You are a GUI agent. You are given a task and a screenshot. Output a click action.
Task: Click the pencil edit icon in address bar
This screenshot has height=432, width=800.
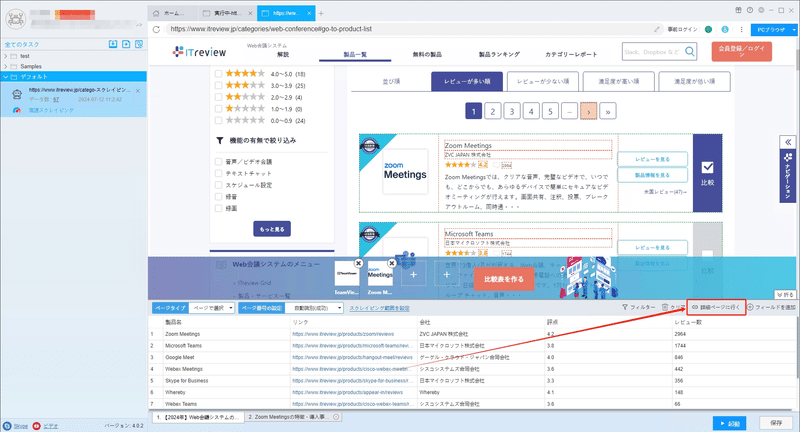657,29
